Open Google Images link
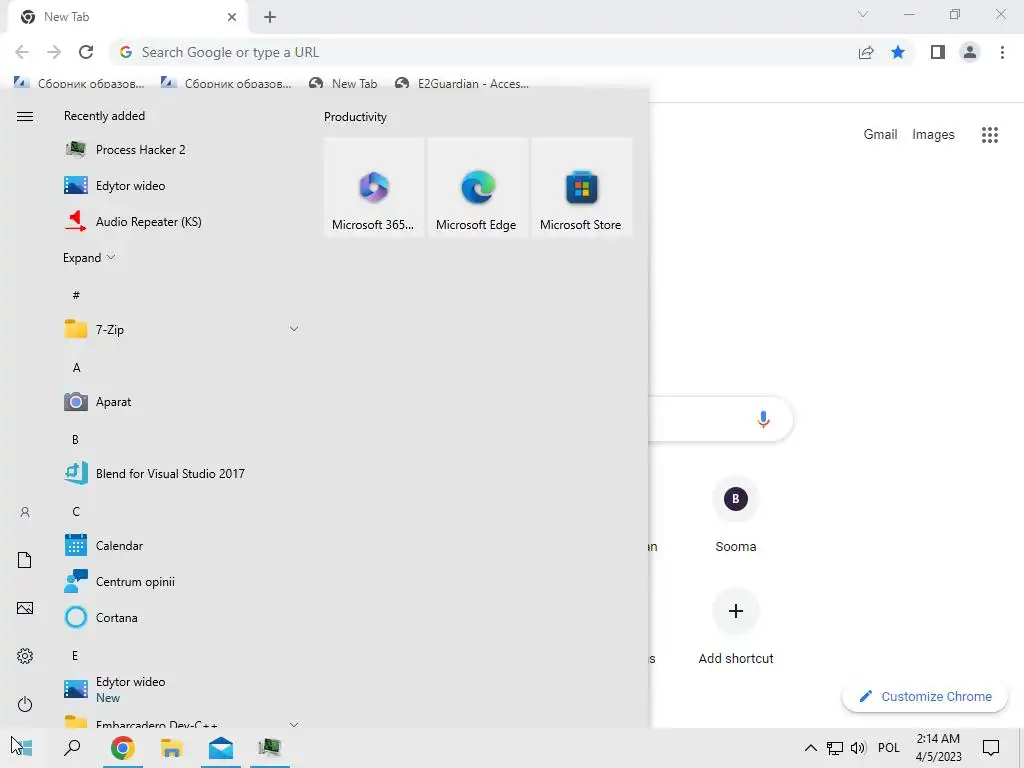 pos(933,134)
